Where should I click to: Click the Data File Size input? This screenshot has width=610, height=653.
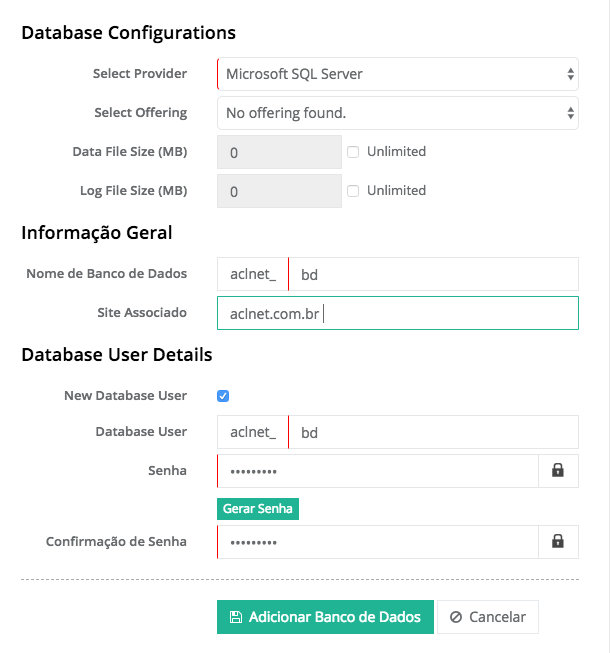coord(279,153)
